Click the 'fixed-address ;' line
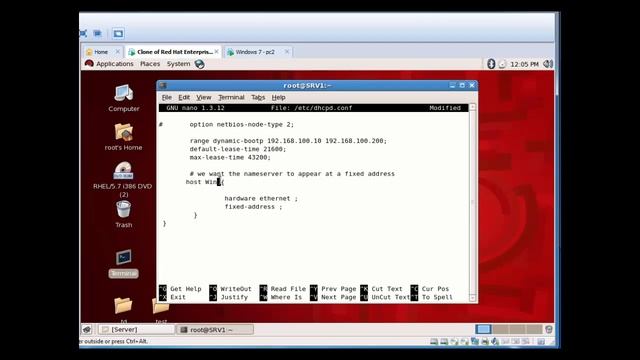Screen dimensions: 640x360 (253, 207)
